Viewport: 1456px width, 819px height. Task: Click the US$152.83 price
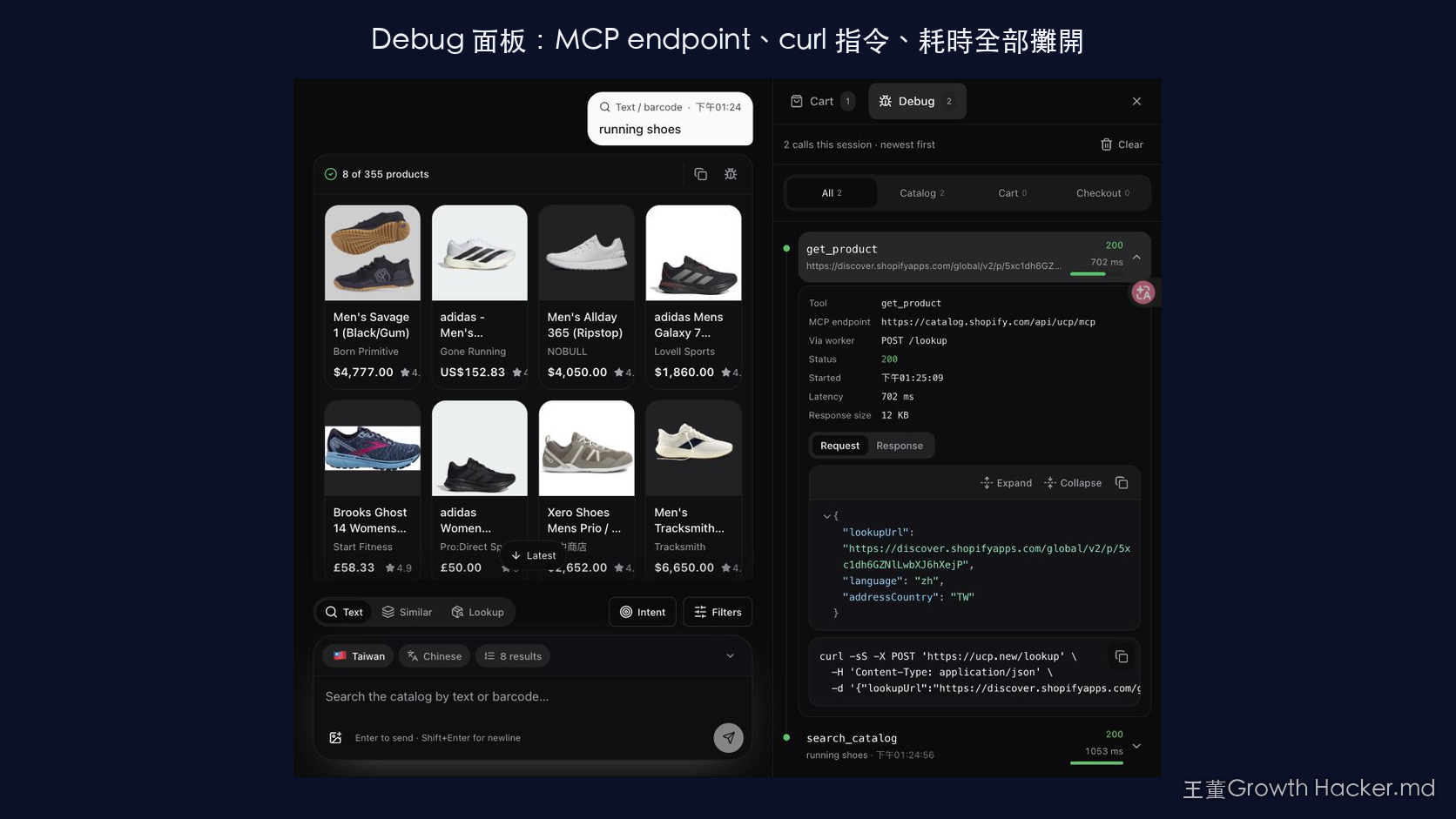[x=473, y=373]
